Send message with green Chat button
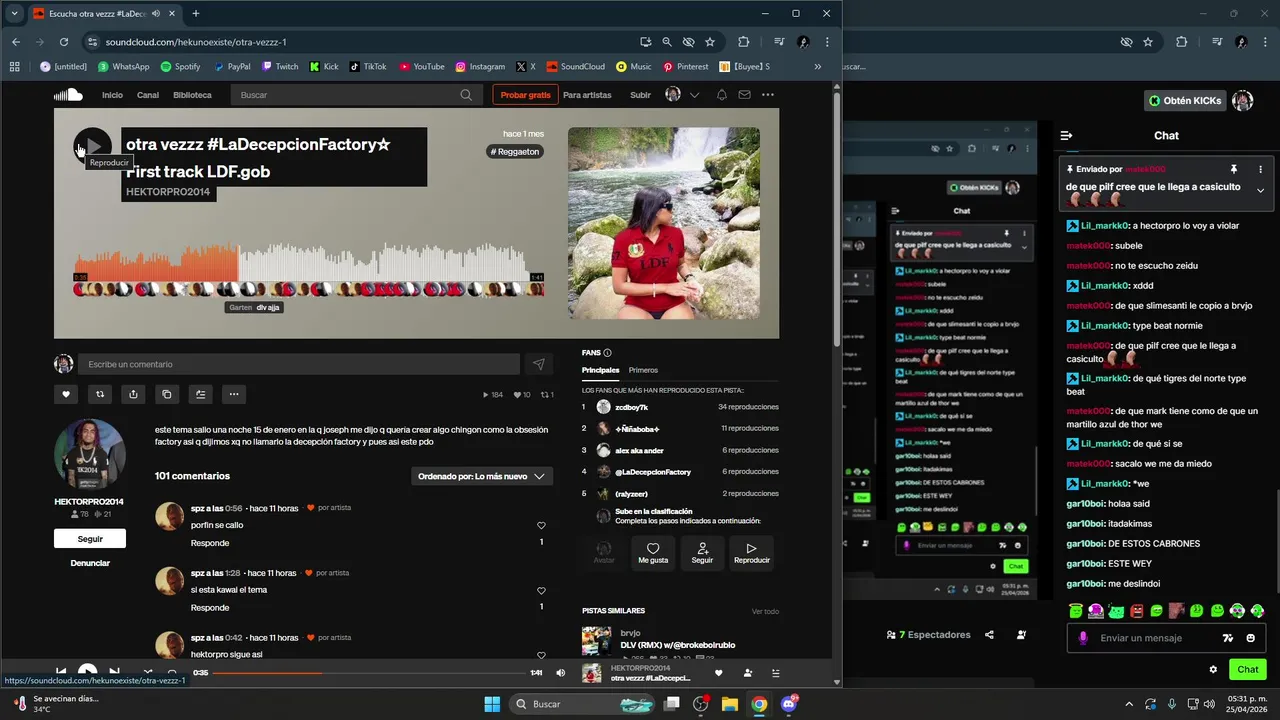This screenshot has width=1280, height=720. 1248,670
